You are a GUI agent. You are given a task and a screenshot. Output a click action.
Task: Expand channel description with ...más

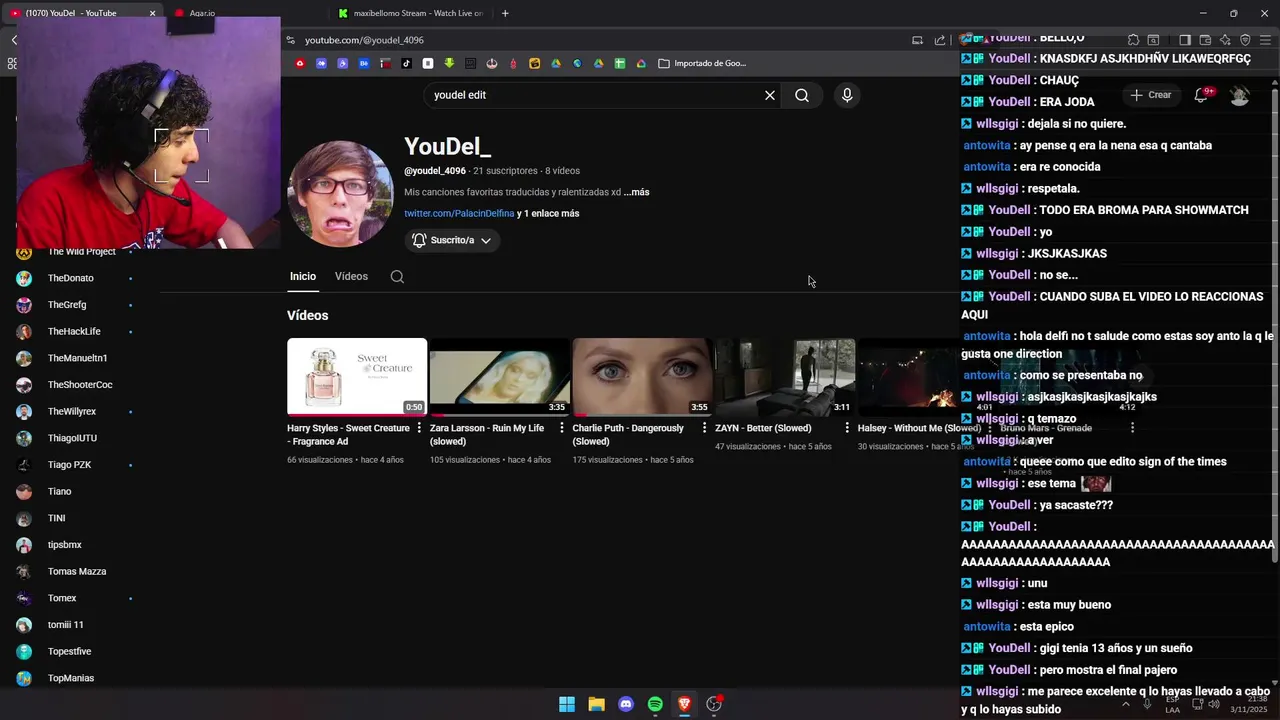(x=636, y=192)
